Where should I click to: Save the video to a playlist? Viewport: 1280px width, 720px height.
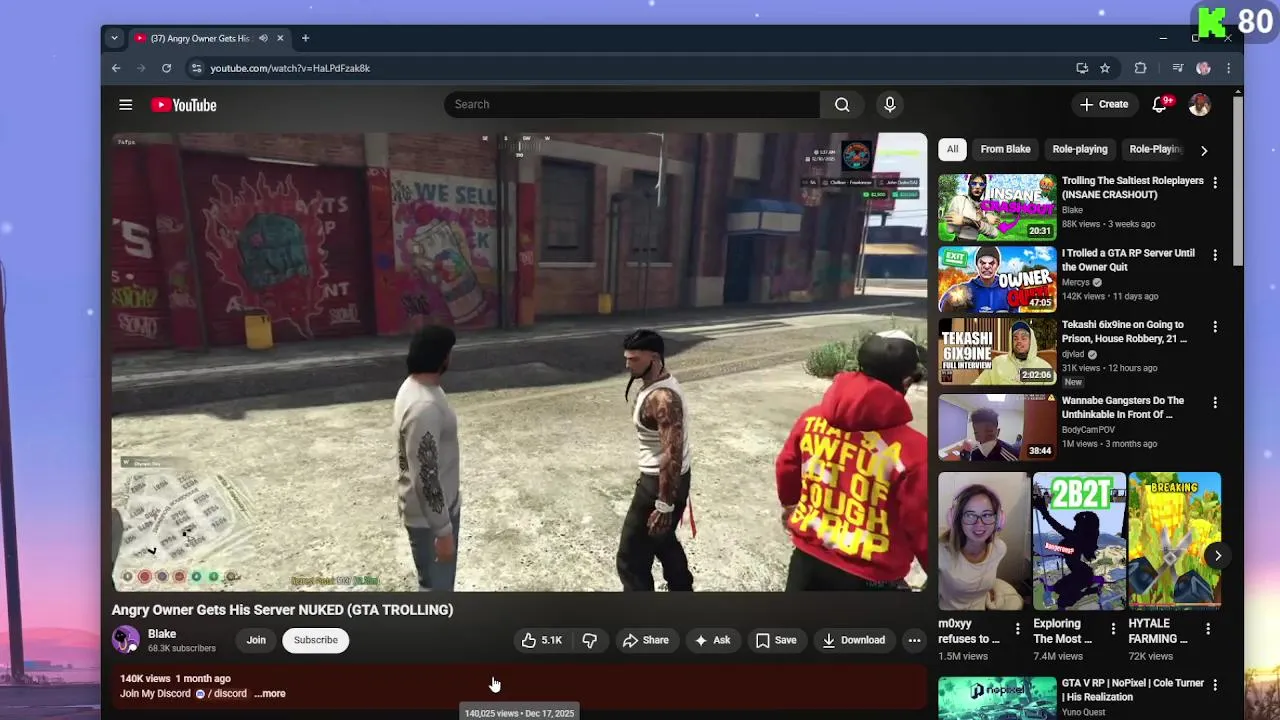(776, 640)
